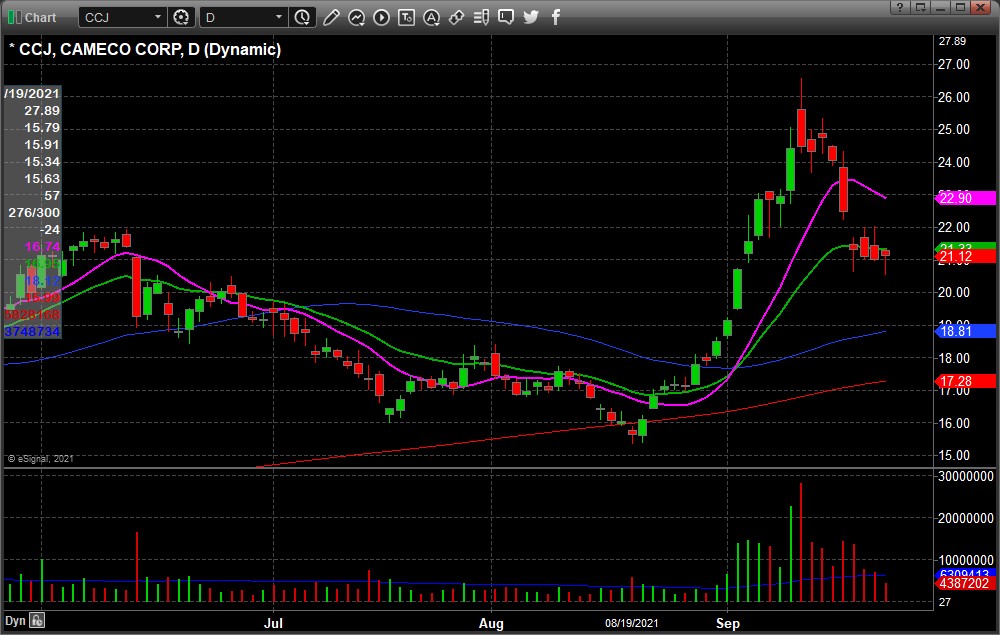Image resolution: width=1000 pixels, height=635 pixels.
Task: Click the 26.00 price axis label
Action: (x=953, y=97)
